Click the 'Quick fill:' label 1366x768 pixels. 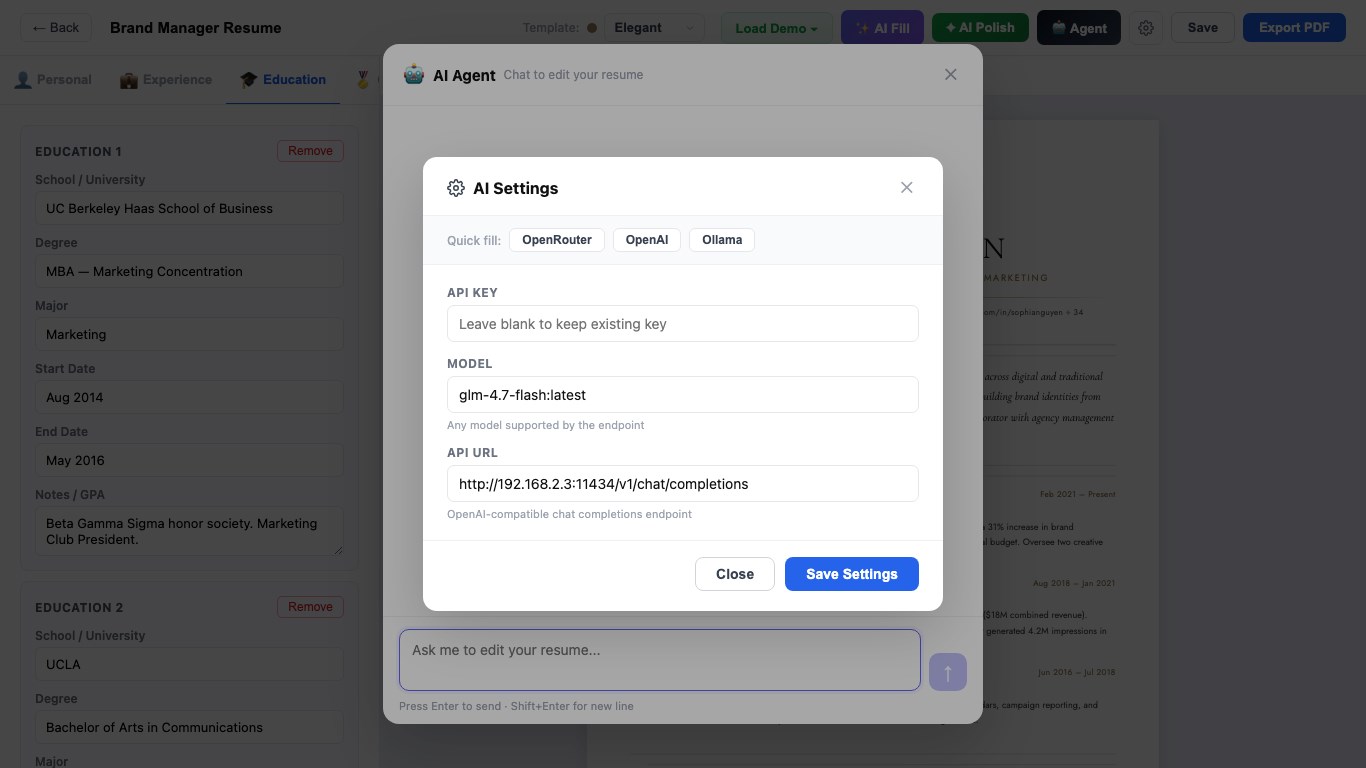(474, 240)
